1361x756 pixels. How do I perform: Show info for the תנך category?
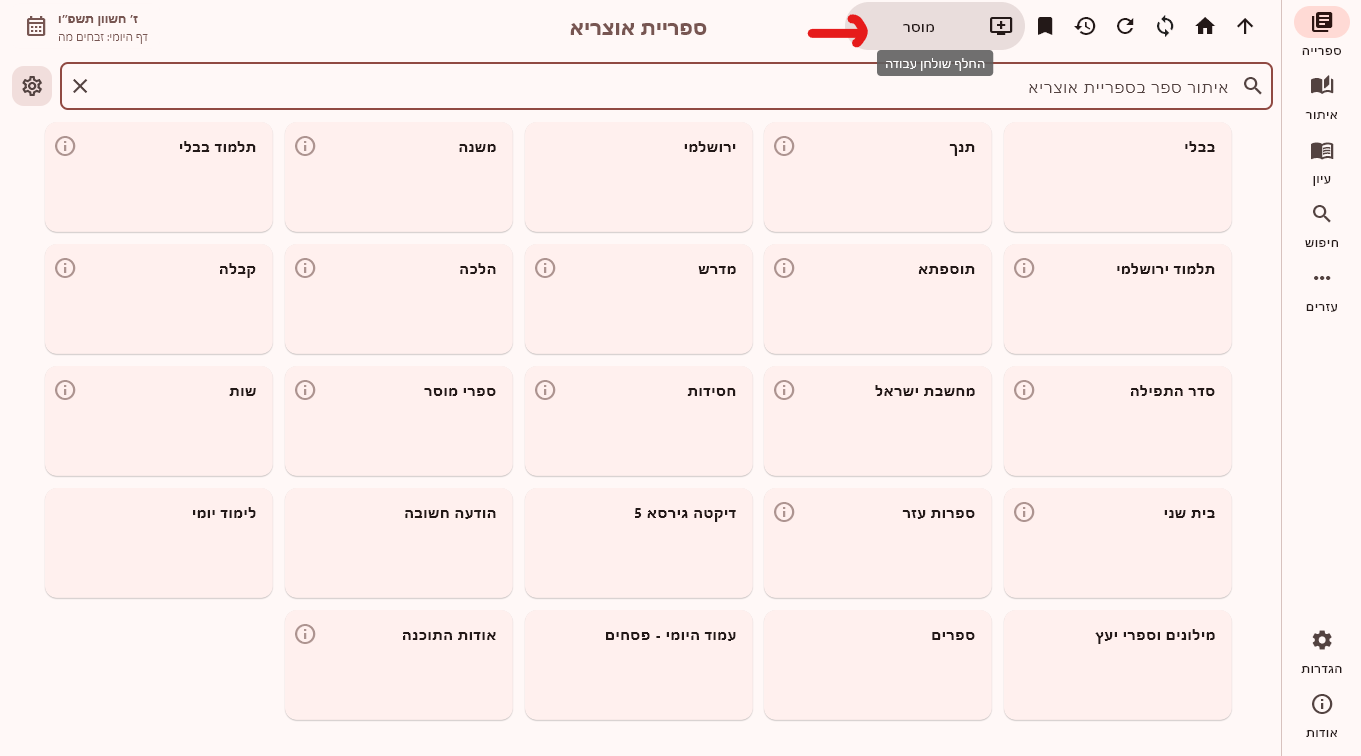pos(784,146)
